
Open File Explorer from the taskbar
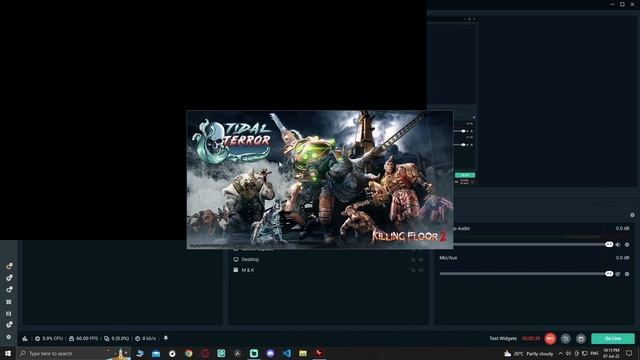point(303,353)
